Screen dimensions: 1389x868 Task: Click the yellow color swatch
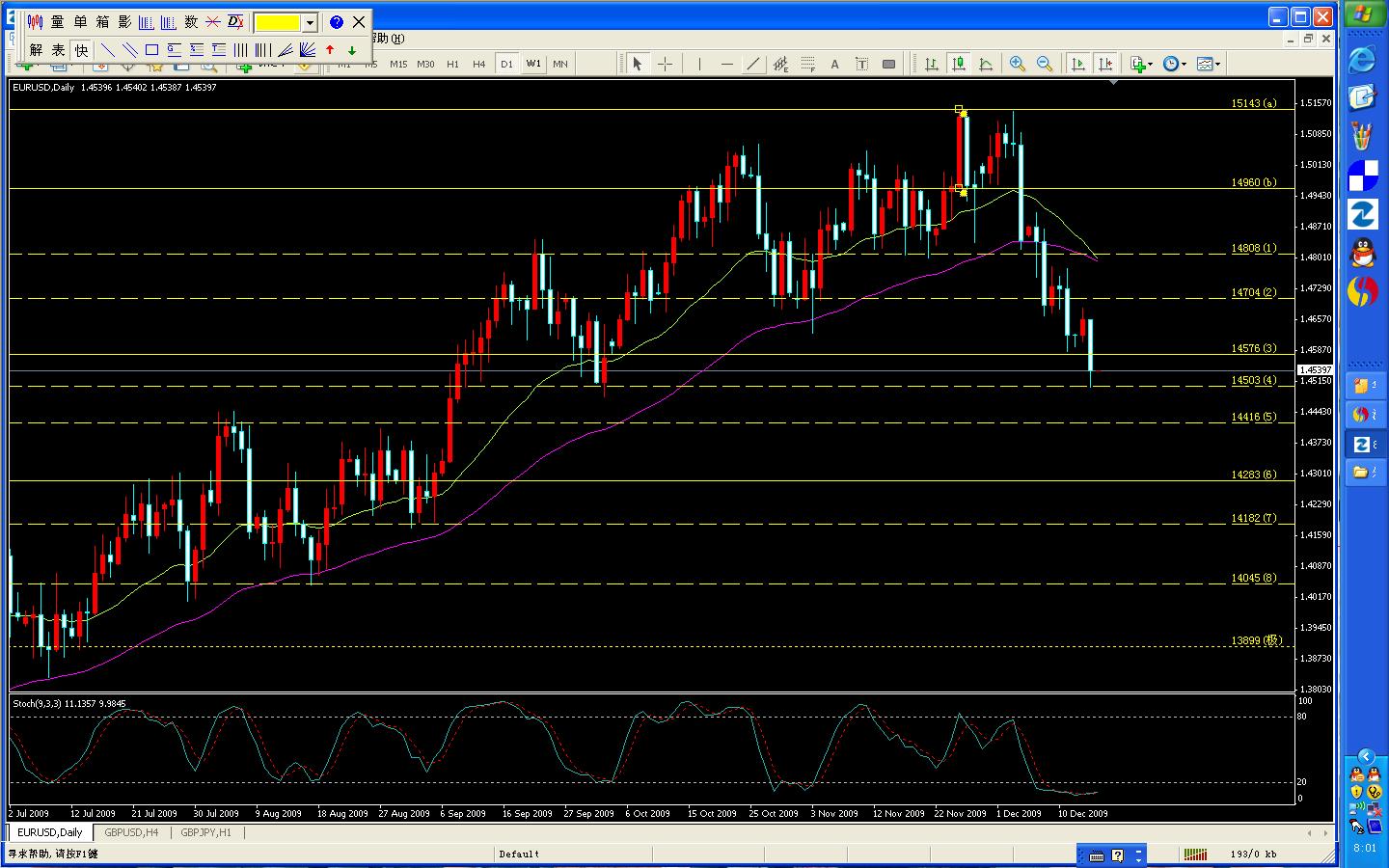pos(278,22)
